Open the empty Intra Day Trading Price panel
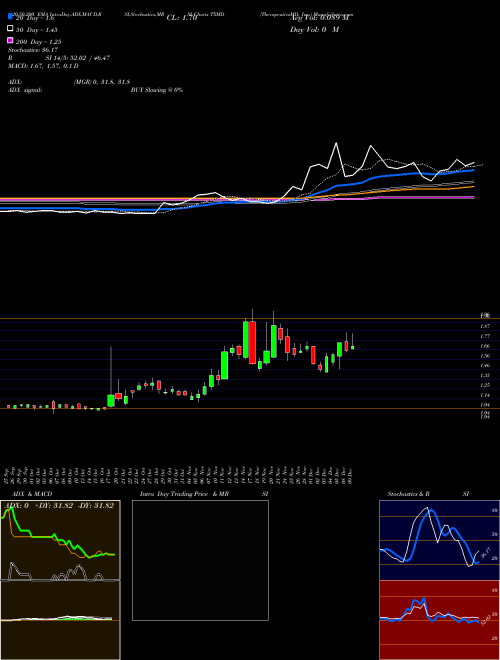The height and width of the screenshot is (660, 500). click(200, 560)
